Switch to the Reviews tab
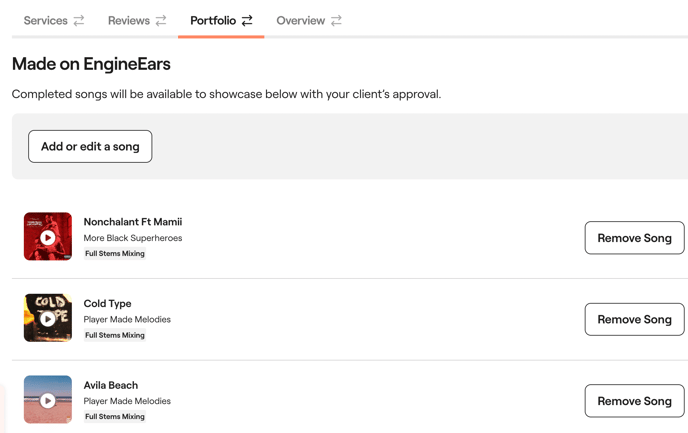Image resolution: width=688 pixels, height=433 pixels. point(128,21)
